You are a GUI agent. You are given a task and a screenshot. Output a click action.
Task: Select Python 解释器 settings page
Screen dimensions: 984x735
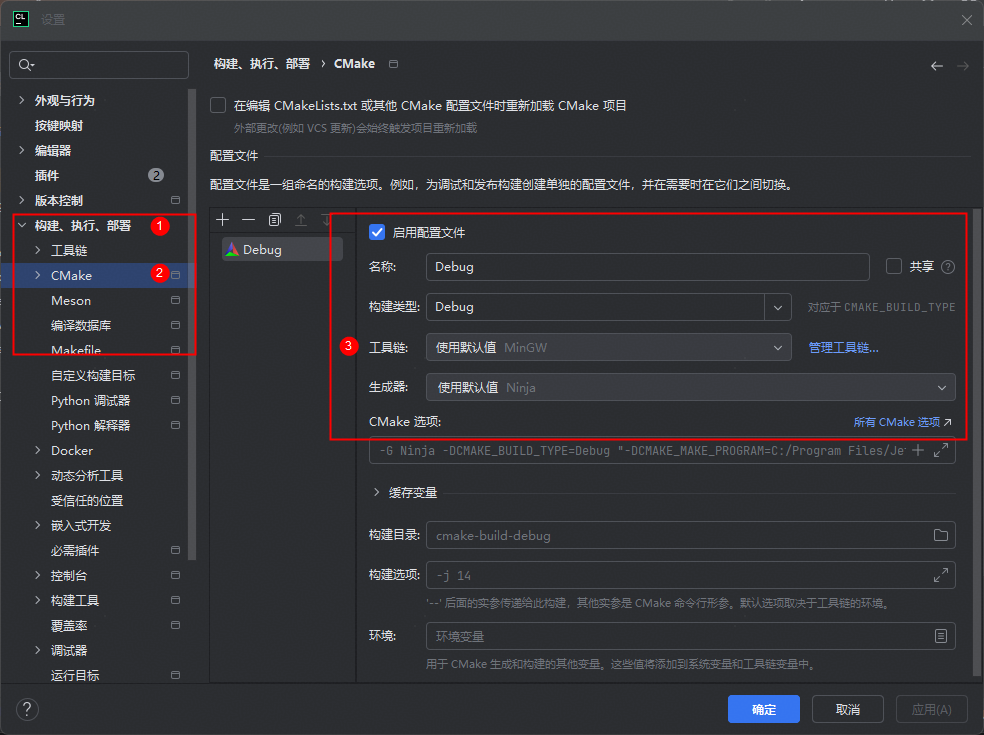point(90,426)
